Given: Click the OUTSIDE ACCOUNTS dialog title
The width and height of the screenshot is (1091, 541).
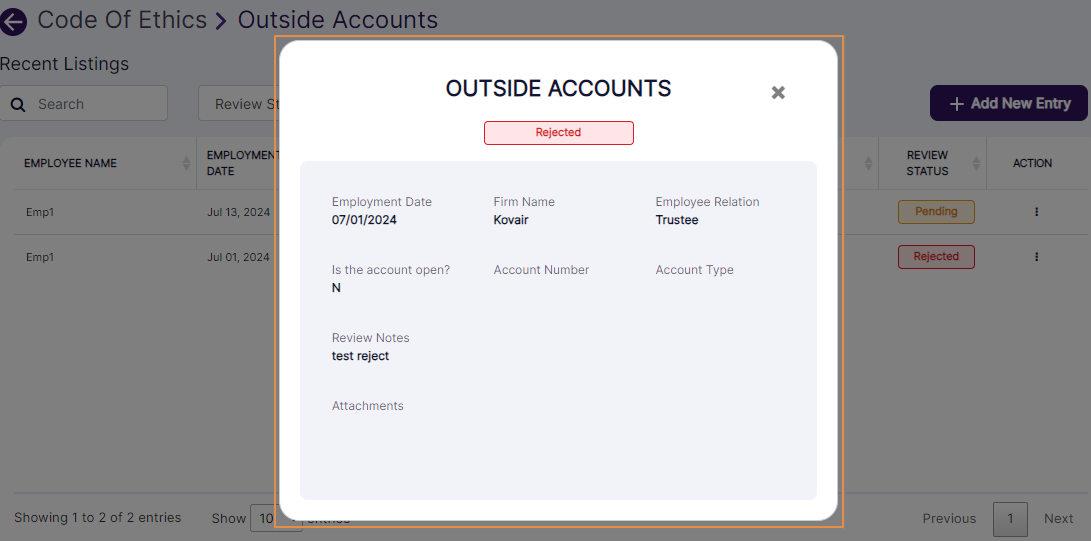Looking at the screenshot, I should pyautogui.click(x=558, y=88).
